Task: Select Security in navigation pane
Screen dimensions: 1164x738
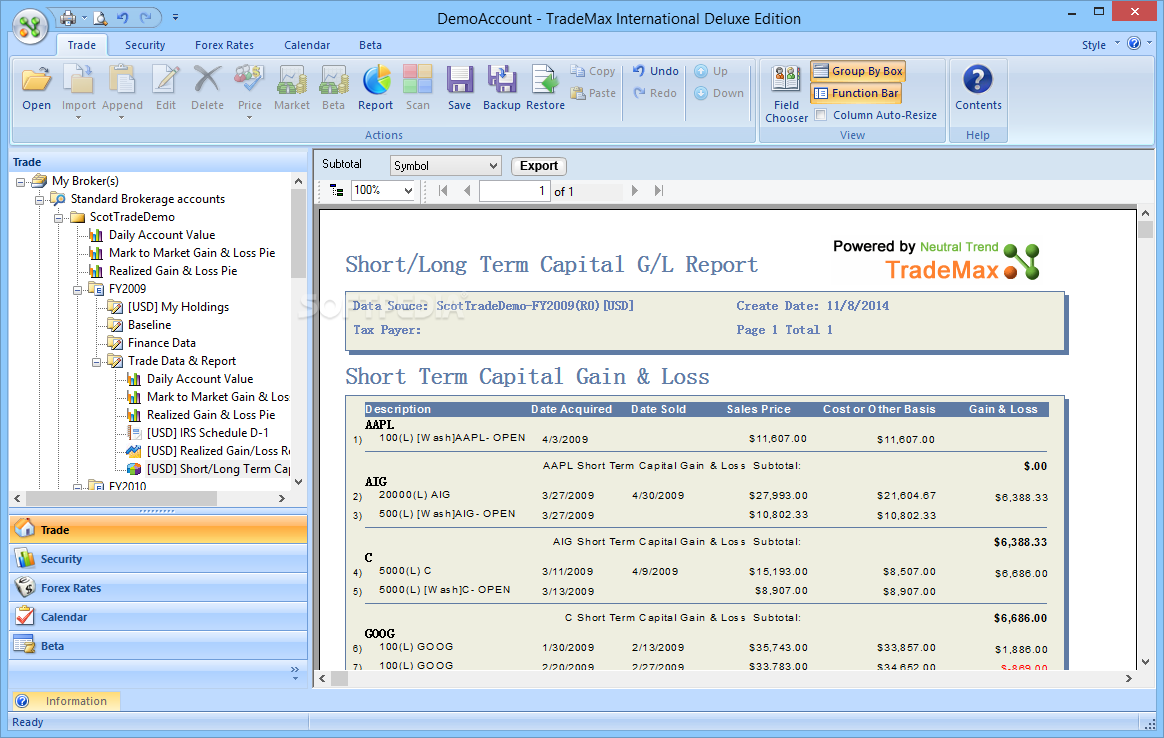Action: (x=158, y=558)
